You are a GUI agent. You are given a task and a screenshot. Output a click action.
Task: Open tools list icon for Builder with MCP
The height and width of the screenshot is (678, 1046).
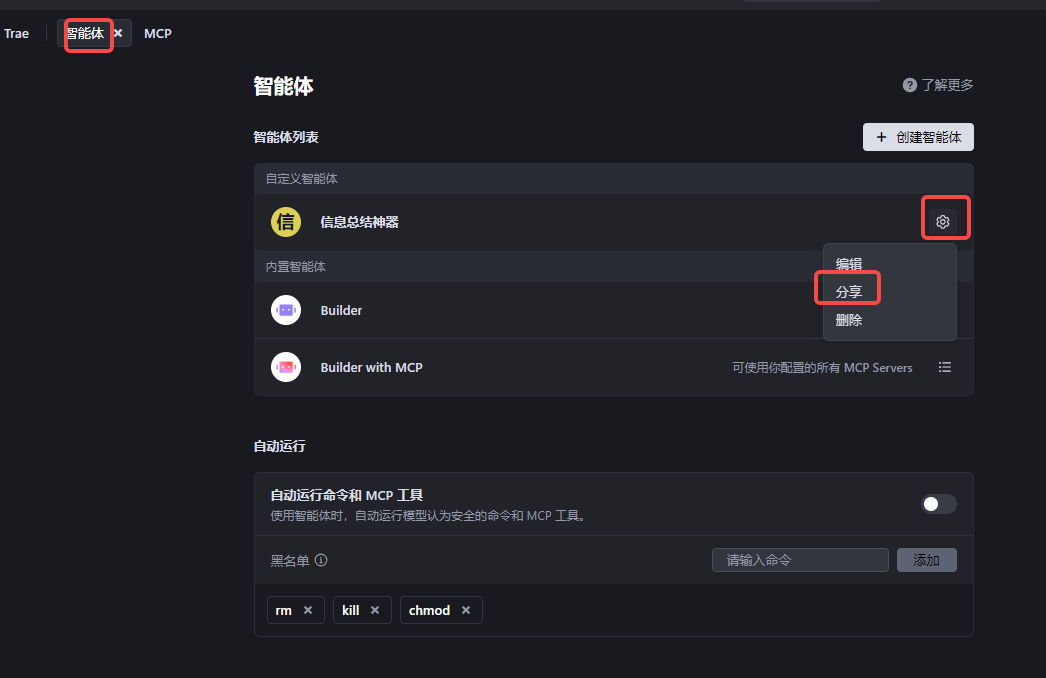(945, 367)
